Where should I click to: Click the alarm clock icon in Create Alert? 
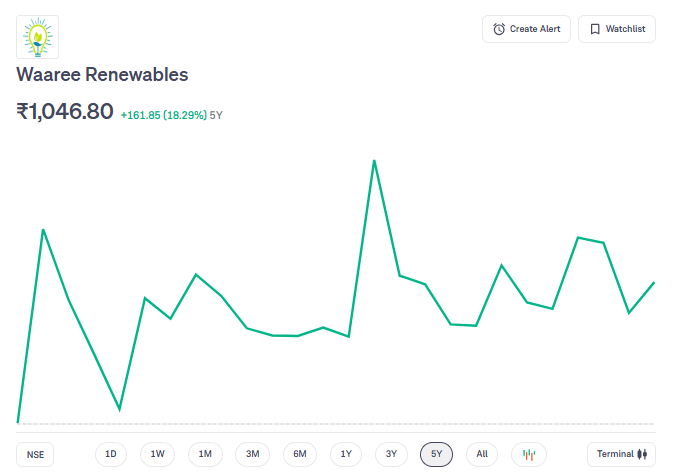499,29
